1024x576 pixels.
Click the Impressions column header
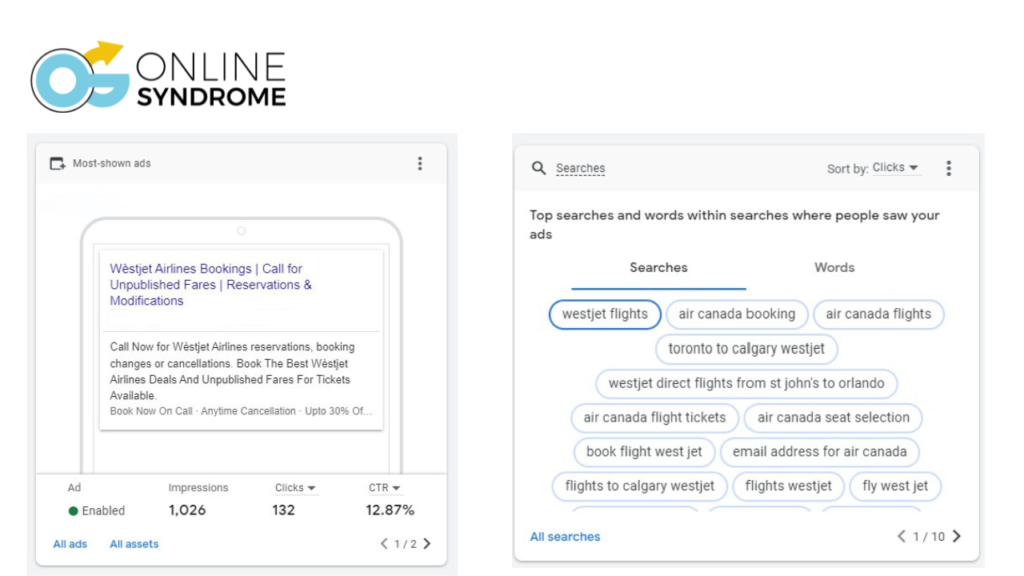199,488
